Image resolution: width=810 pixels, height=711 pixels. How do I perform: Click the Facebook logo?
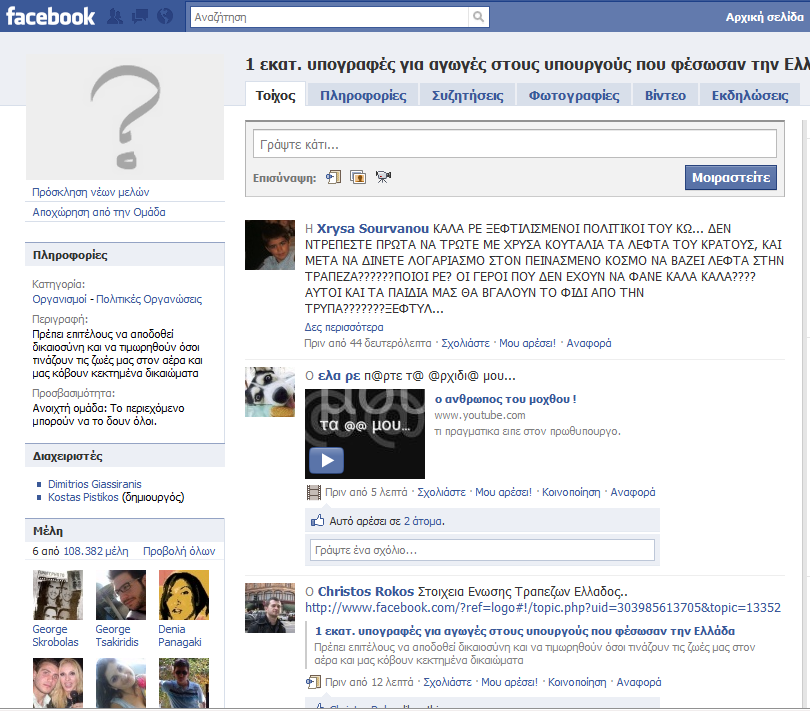[50, 17]
